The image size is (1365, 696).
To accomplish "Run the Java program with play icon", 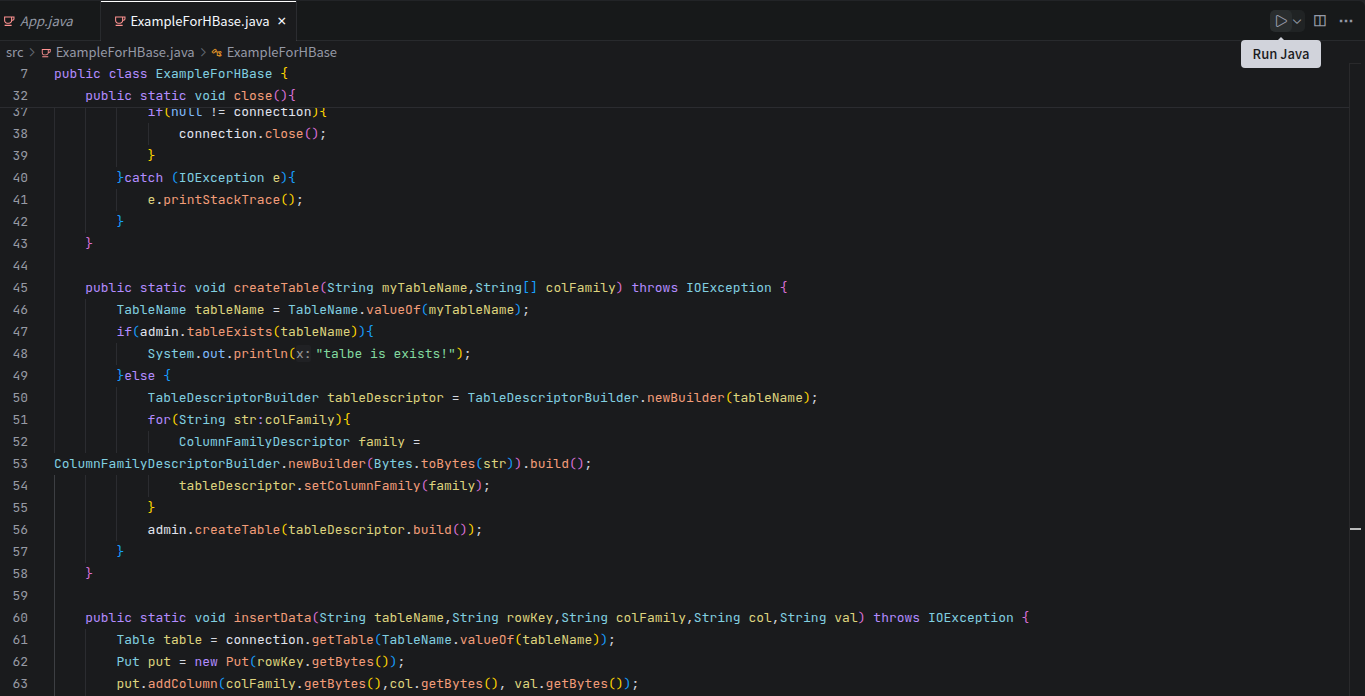I will (1280, 21).
